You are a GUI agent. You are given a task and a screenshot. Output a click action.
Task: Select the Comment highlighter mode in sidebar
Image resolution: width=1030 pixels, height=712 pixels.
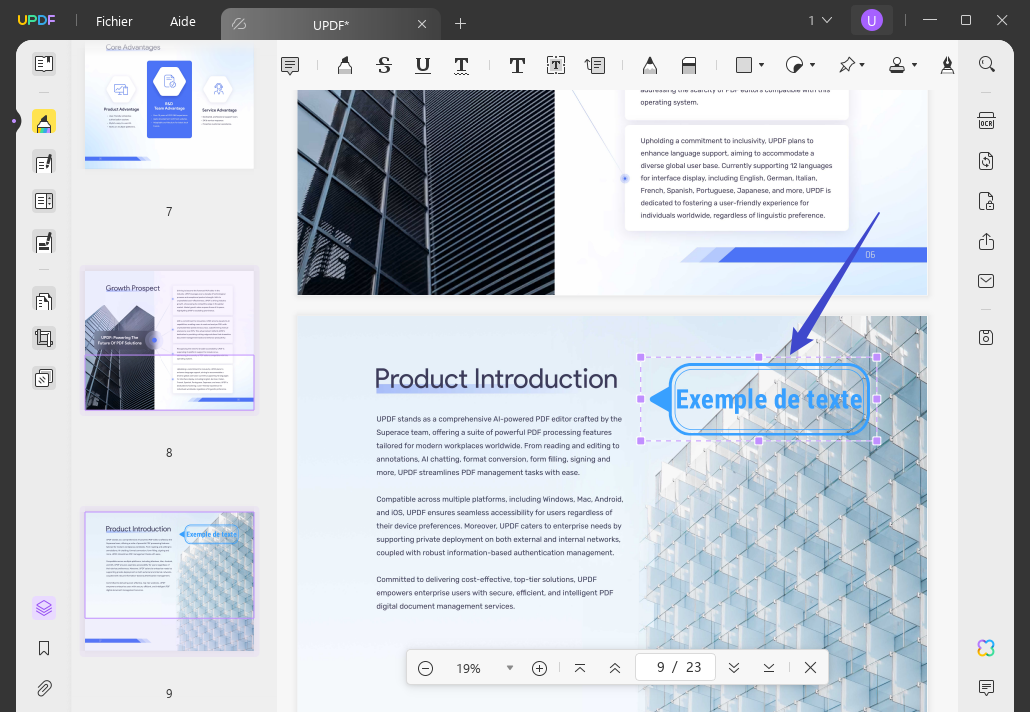(x=44, y=122)
